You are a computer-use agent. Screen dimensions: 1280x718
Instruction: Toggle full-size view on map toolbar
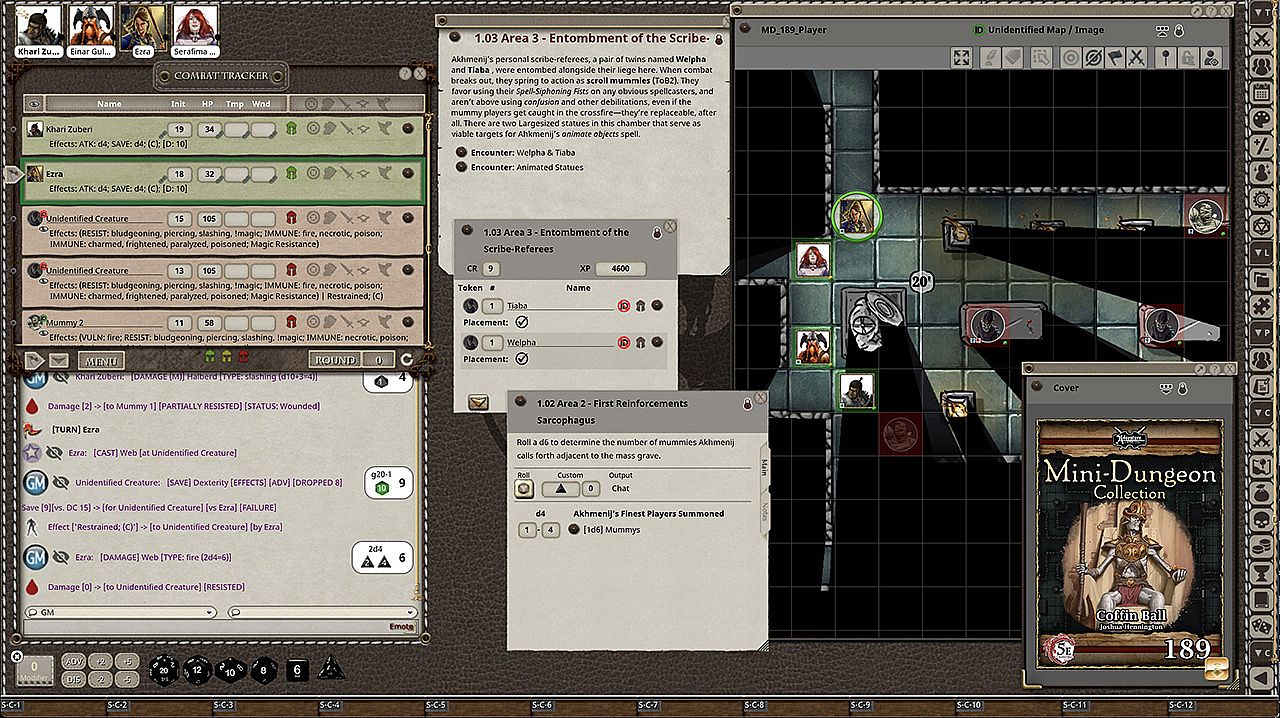click(x=961, y=59)
